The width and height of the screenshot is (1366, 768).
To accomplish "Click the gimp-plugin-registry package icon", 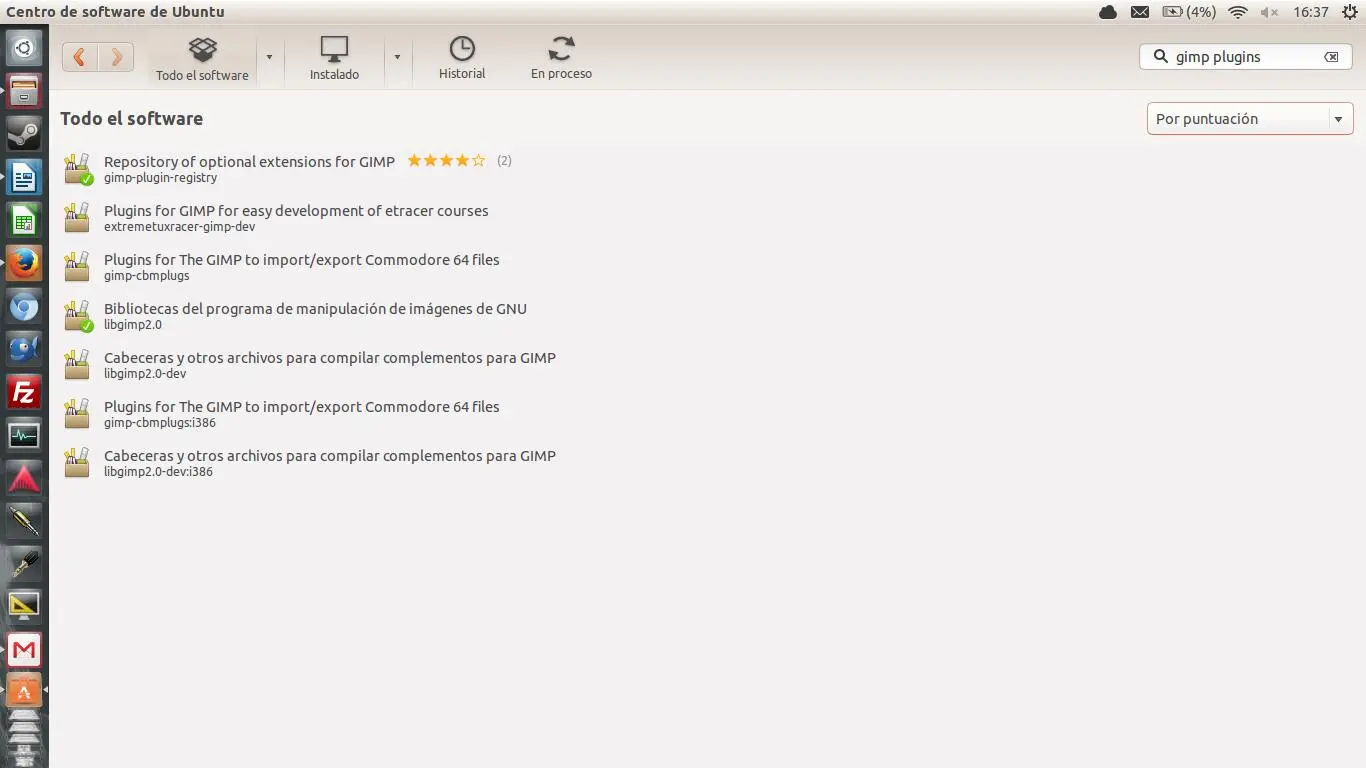I will point(78,169).
